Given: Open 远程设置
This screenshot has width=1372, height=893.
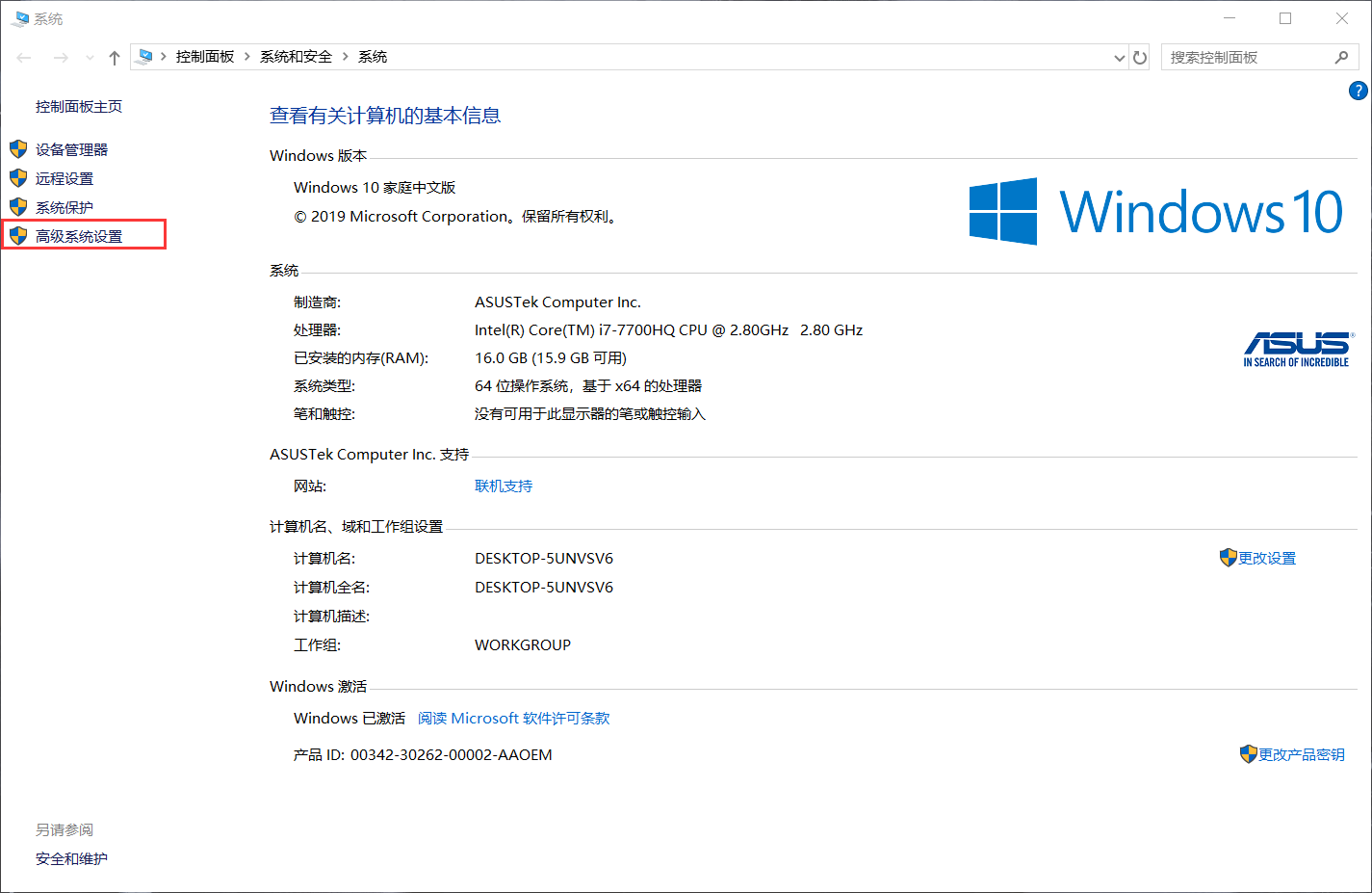Looking at the screenshot, I should [65, 178].
